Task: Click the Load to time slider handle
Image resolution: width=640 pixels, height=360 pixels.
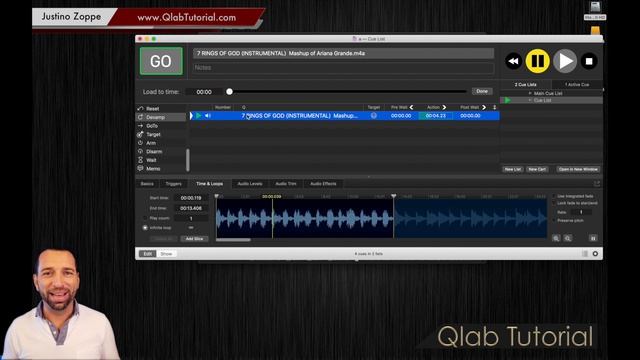Action: click(229, 92)
